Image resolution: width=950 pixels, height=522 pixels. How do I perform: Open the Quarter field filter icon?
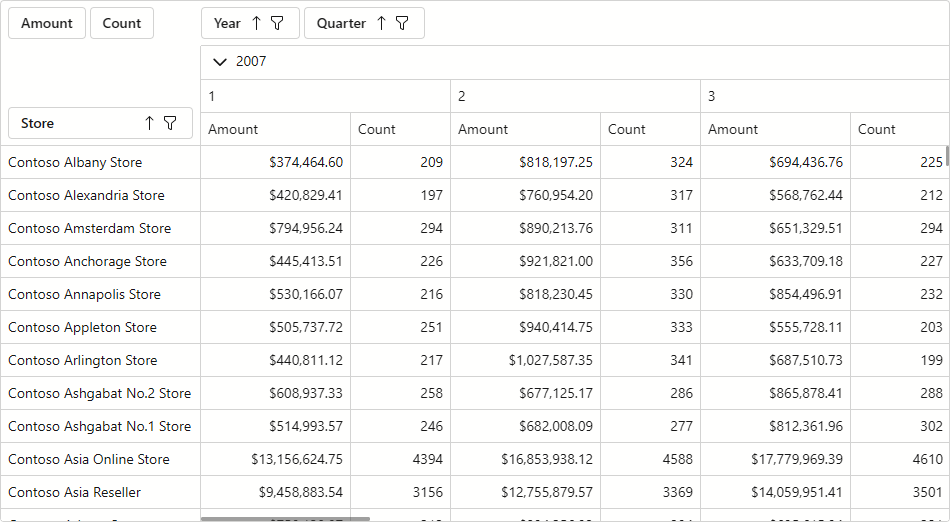click(x=402, y=23)
